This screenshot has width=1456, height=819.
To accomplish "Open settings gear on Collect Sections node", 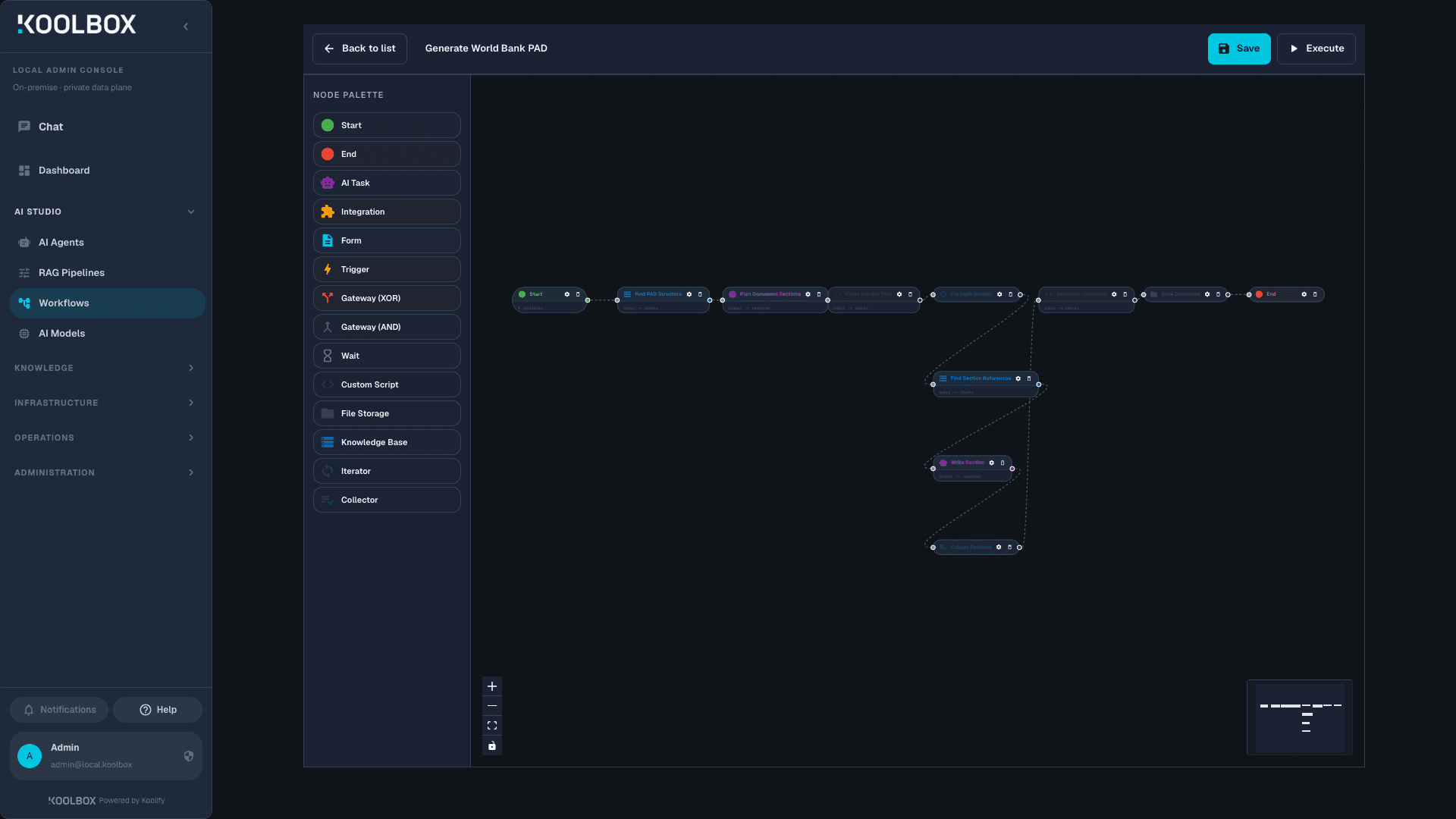I will tap(999, 548).
